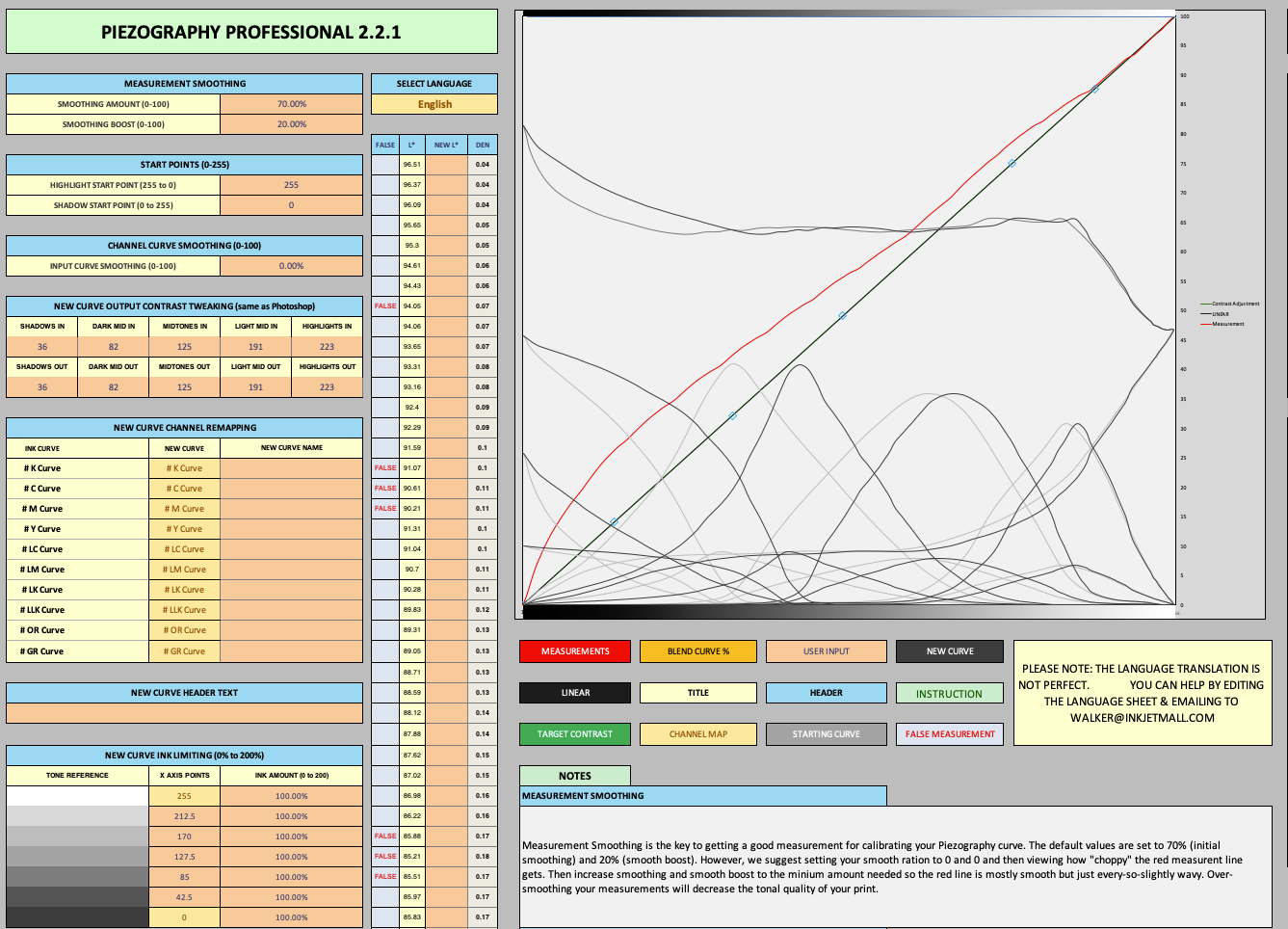Open new curve cell for C Curve
Screen dimensions: 1288x929
(184, 489)
